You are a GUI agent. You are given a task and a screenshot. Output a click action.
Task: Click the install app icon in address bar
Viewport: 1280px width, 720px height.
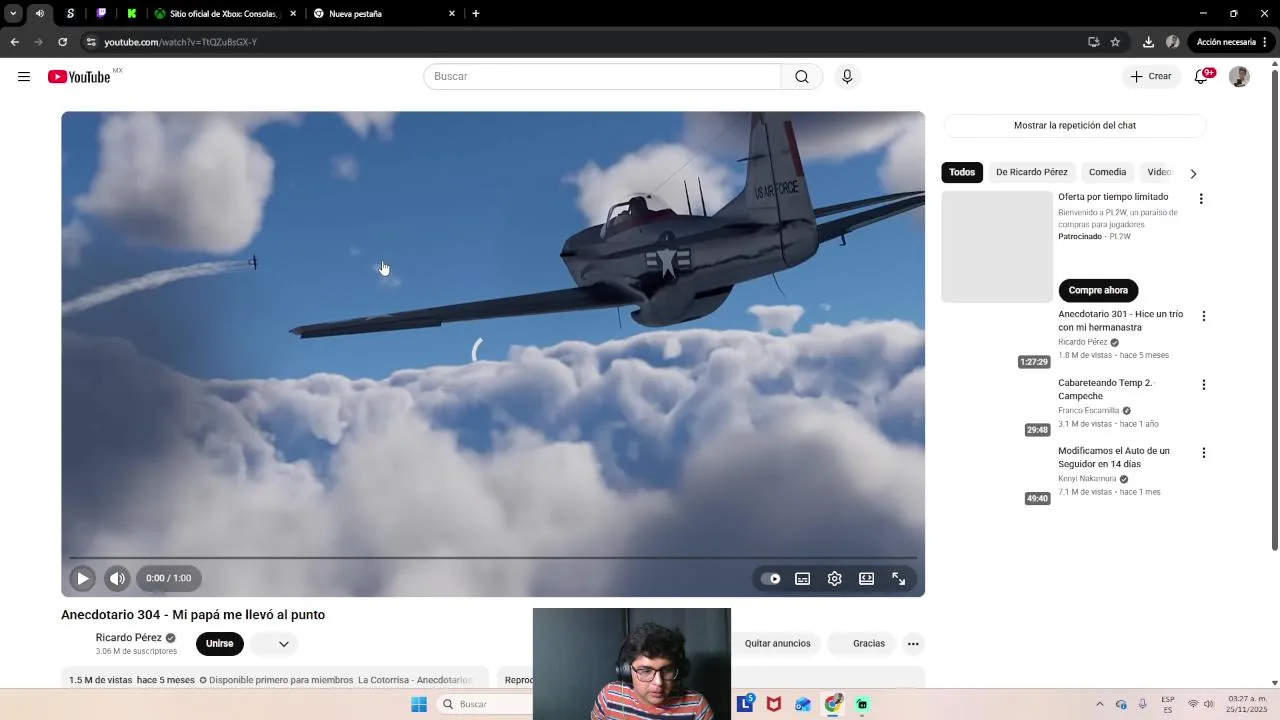point(1093,42)
